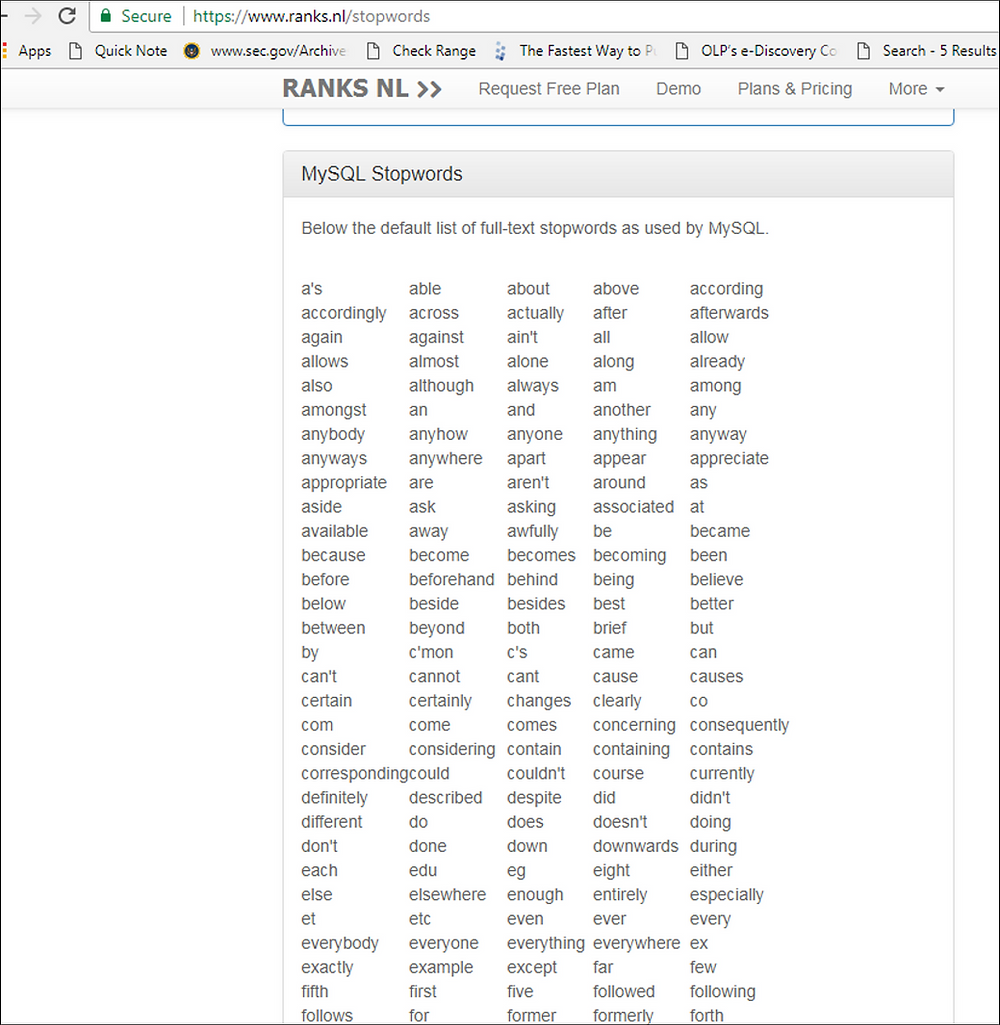Click the green Secure padlock icon
Screen dimensions: 1000x1025
[x=105, y=16]
